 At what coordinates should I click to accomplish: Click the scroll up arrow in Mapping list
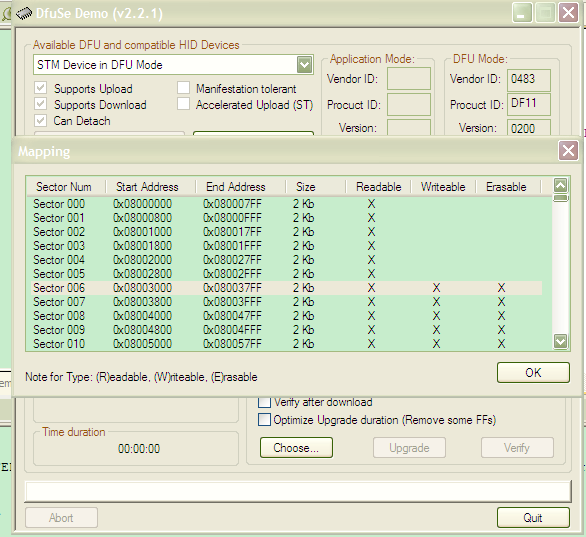pos(561,185)
